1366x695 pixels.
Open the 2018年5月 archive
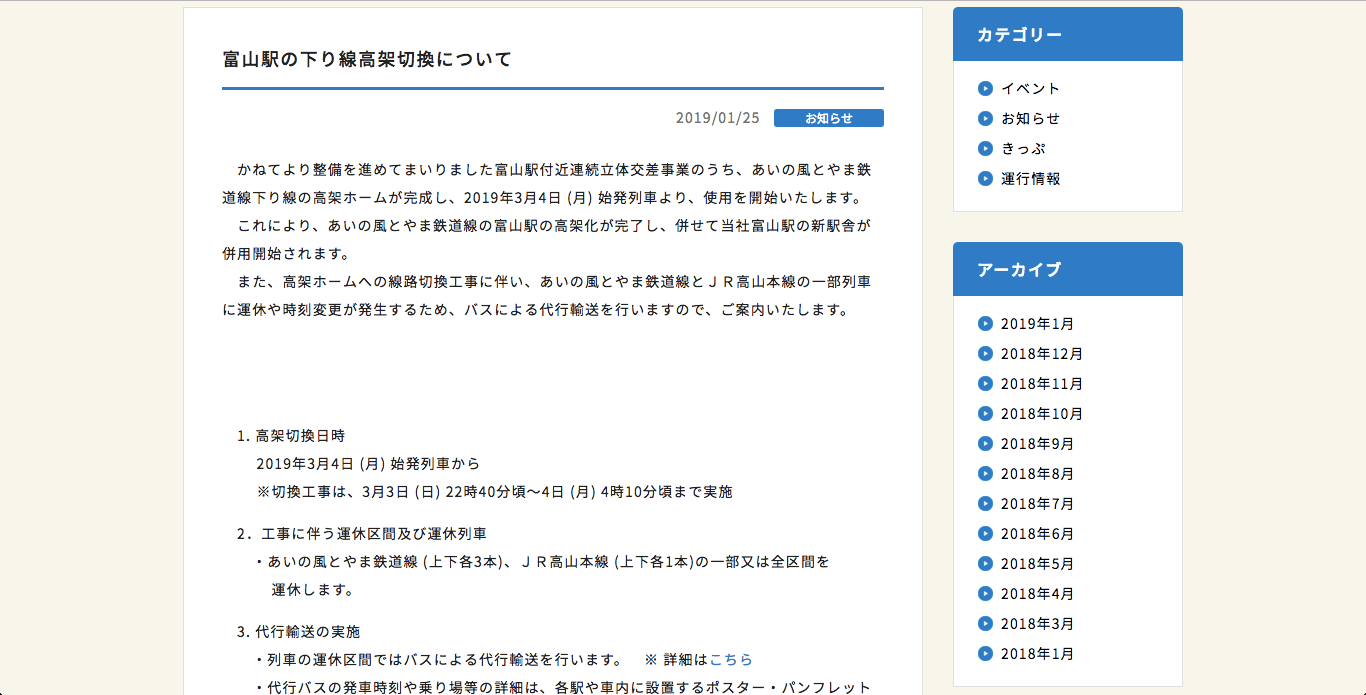coord(1037,563)
